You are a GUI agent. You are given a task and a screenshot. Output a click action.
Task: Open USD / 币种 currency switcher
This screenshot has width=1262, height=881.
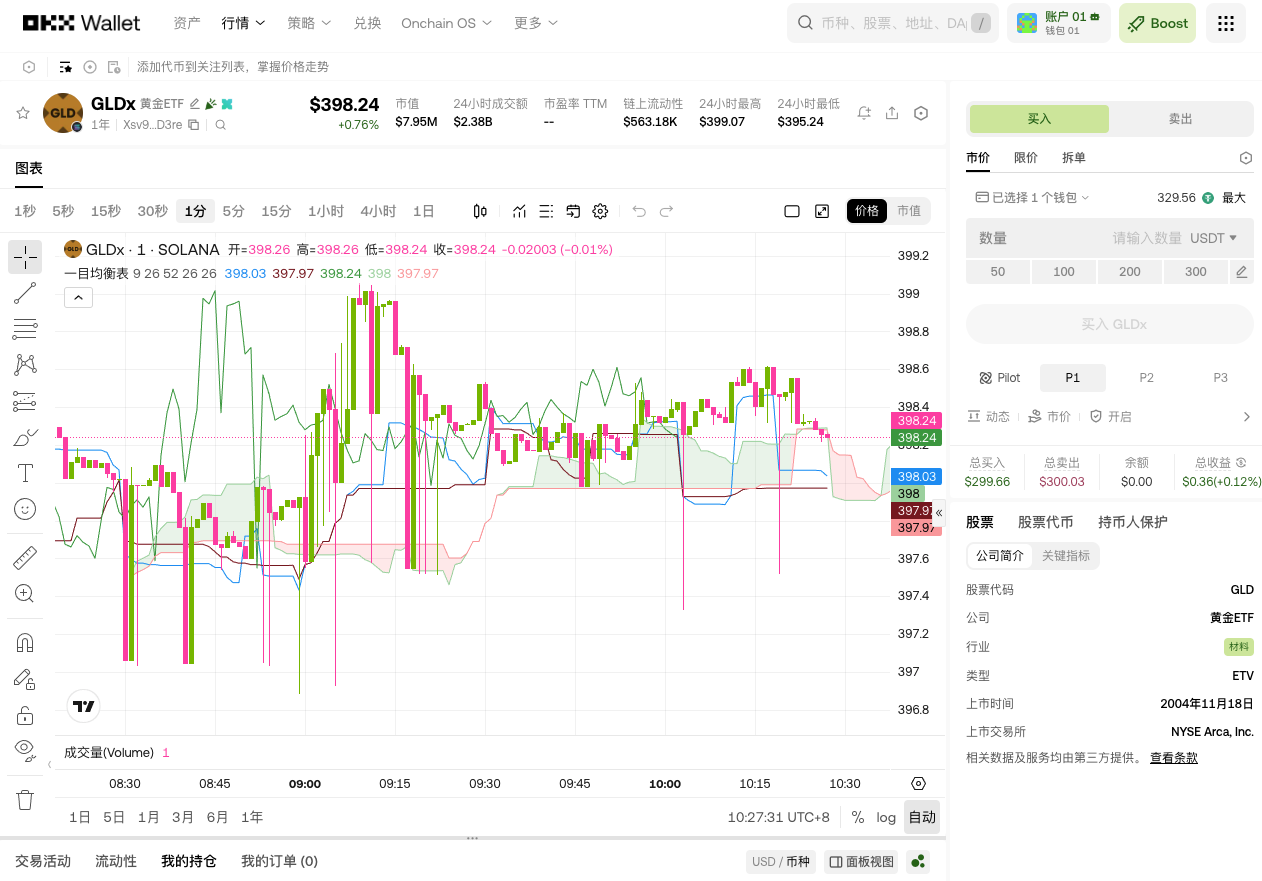tap(781, 861)
